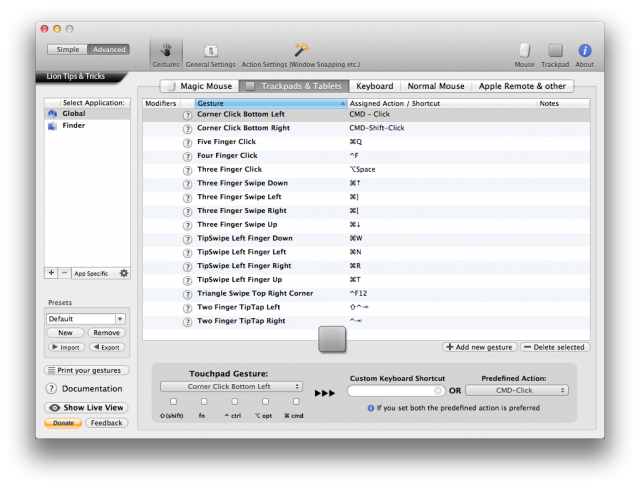Click help icon for Three Finger Swipe Left
The width and height of the screenshot is (640, 488).
(x=187, y=198)
